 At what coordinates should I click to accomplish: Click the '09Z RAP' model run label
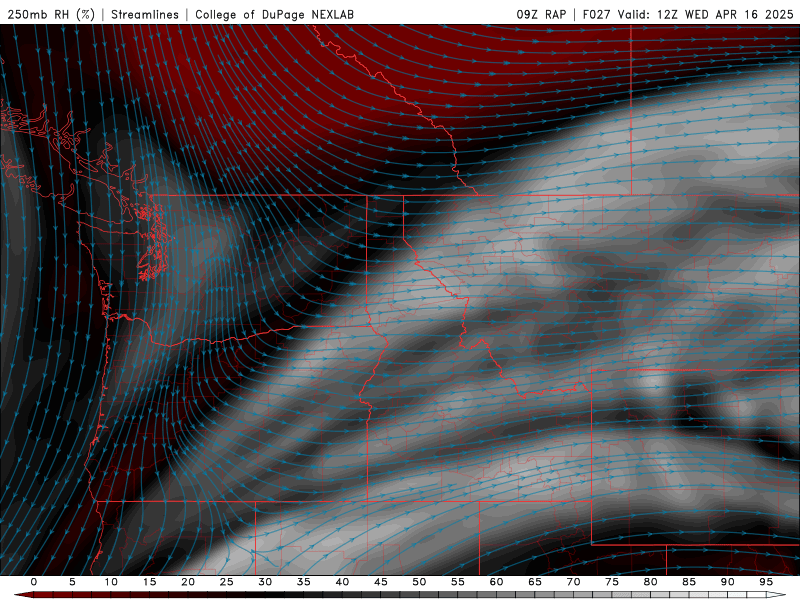click(541, 14)
